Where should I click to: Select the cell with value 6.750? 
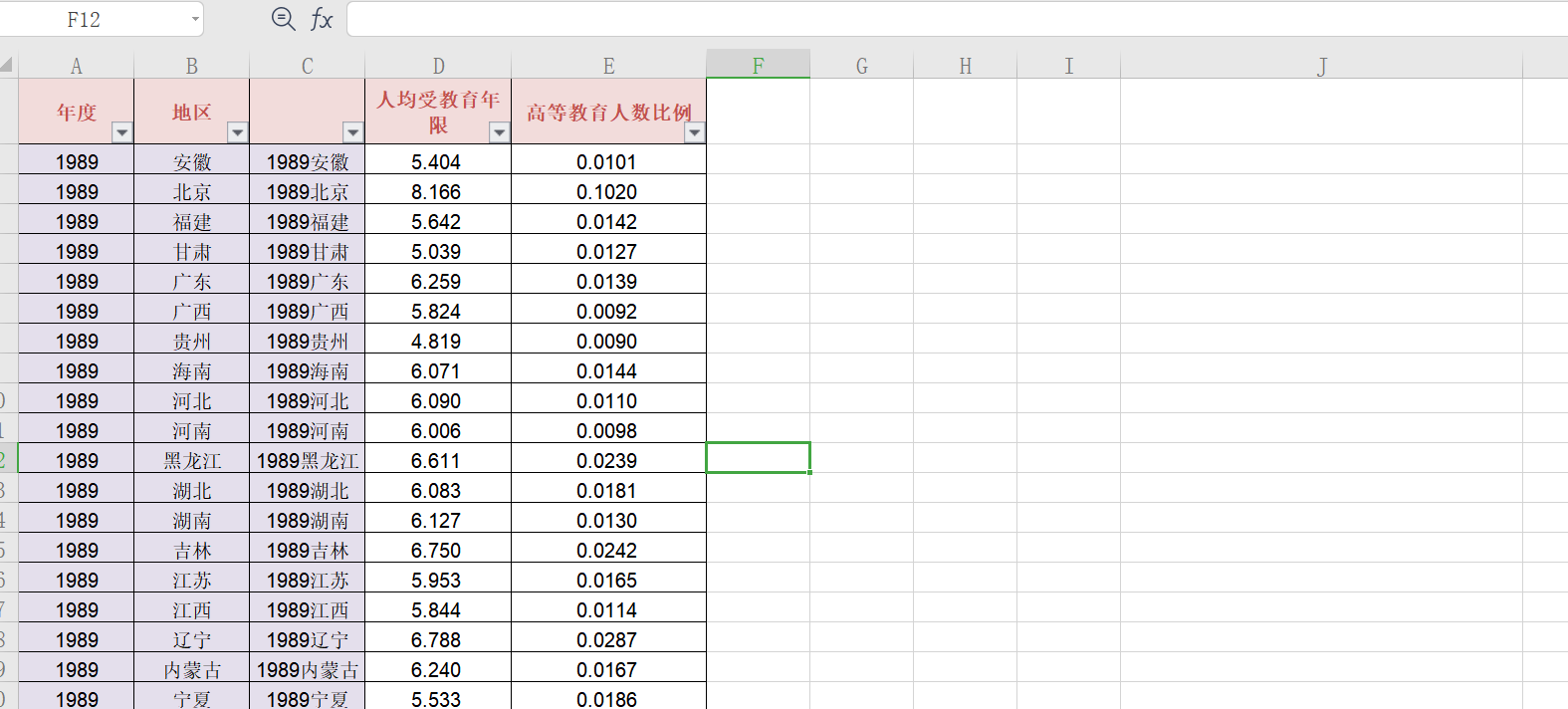point(438,550)
